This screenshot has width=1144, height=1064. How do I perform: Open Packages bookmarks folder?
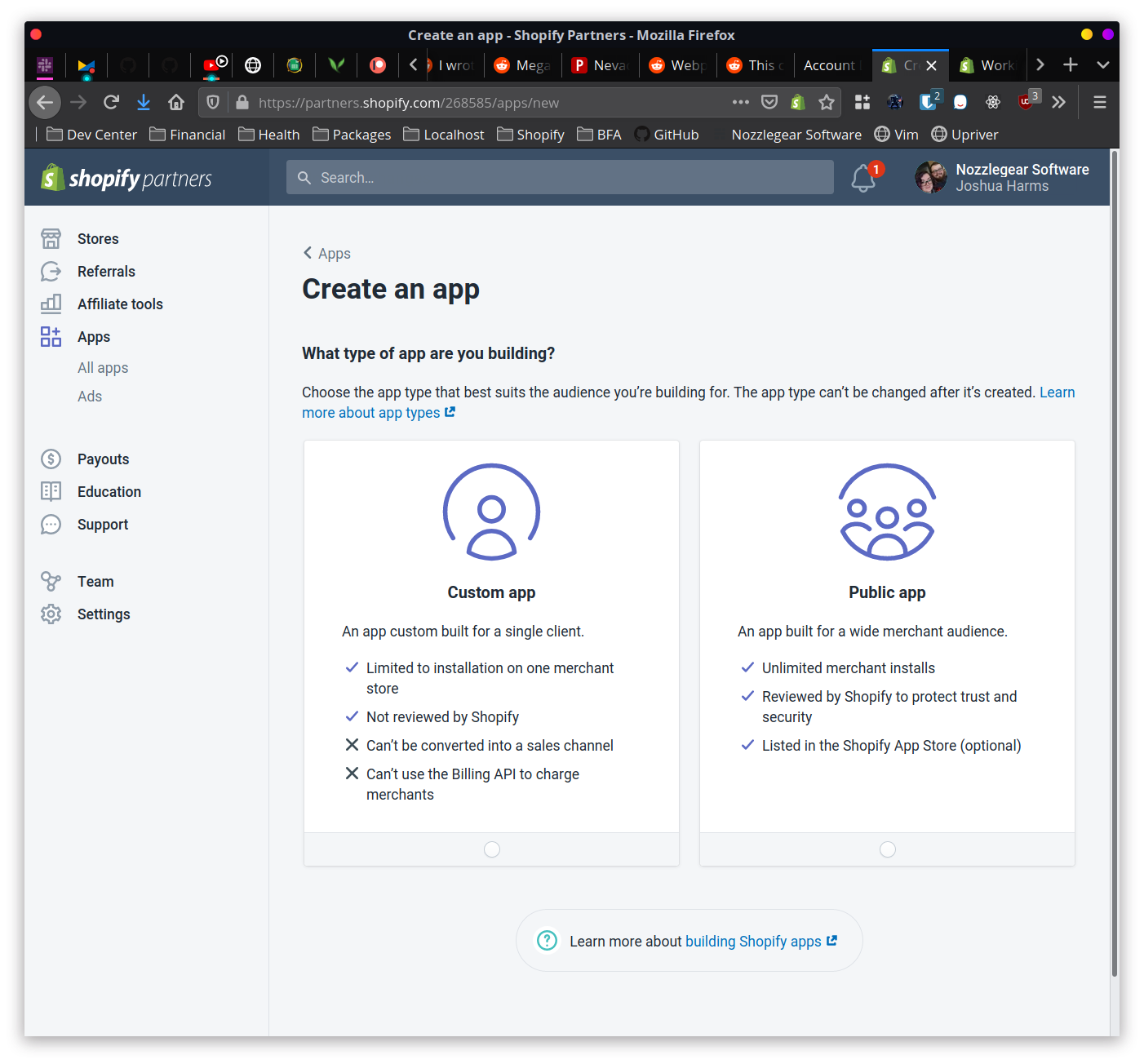click(x=352, y=135)
